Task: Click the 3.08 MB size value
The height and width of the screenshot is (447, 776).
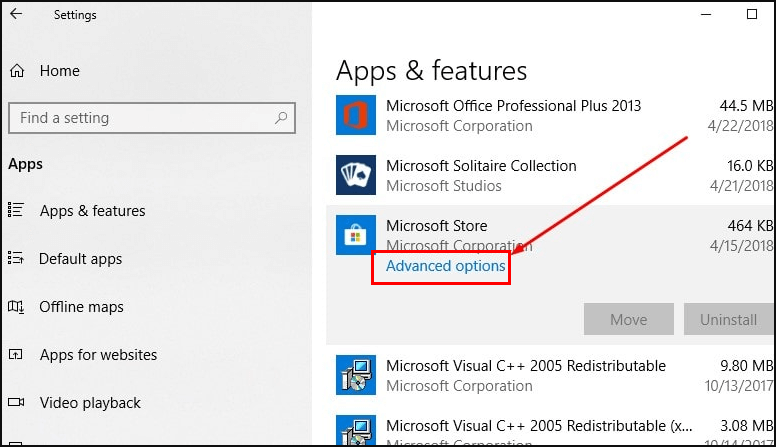Action: click(746, 426)
